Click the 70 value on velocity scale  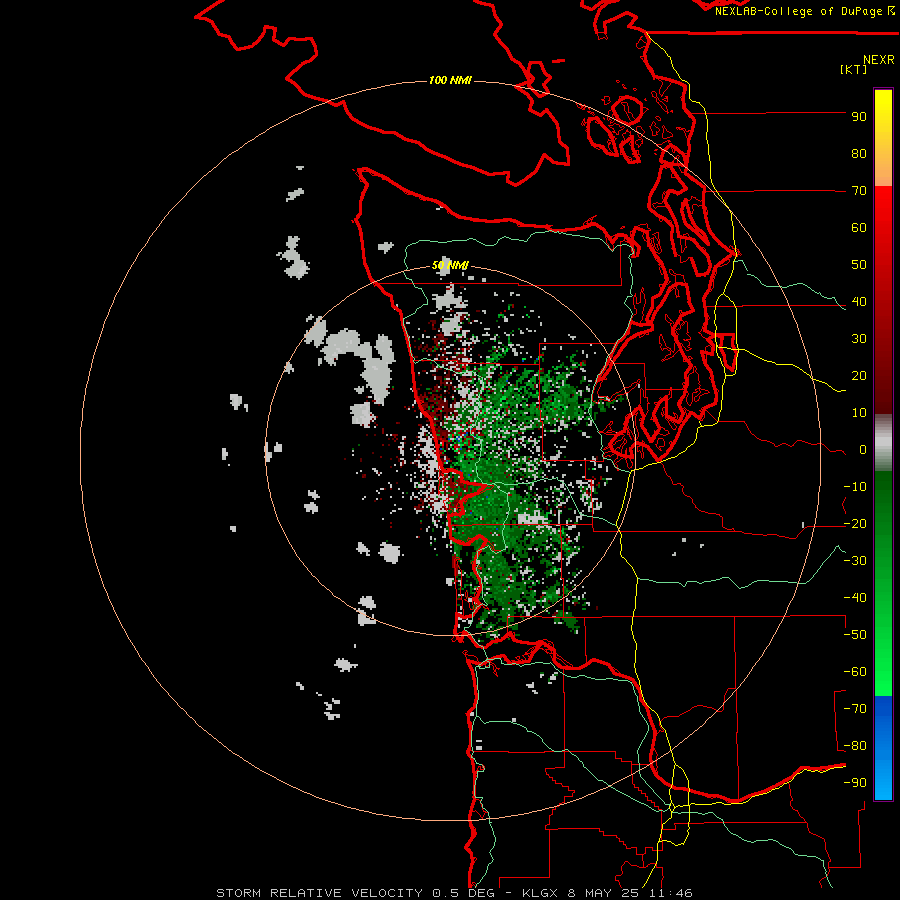click(x=859, y=191)
